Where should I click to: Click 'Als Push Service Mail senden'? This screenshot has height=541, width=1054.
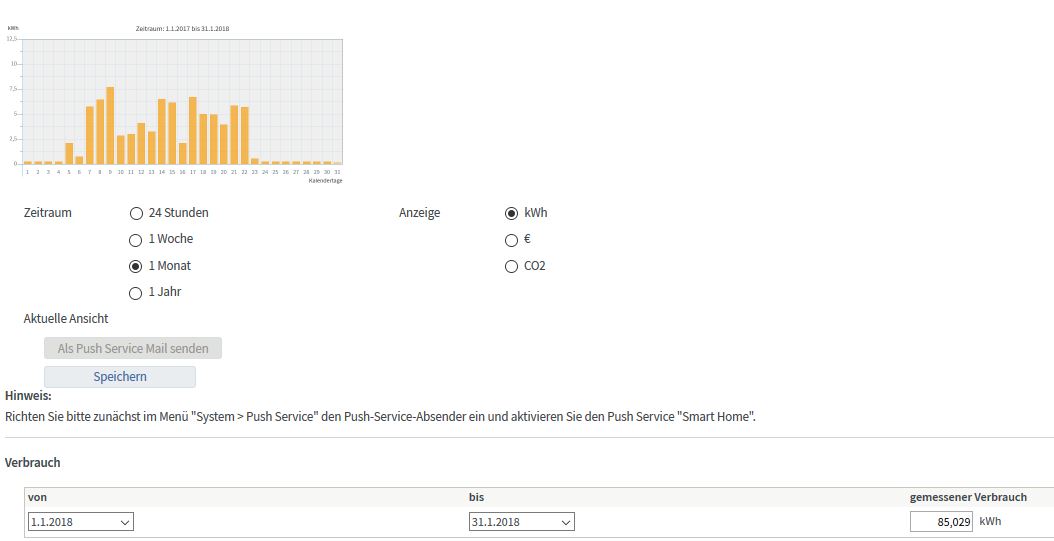click(133, 349)
